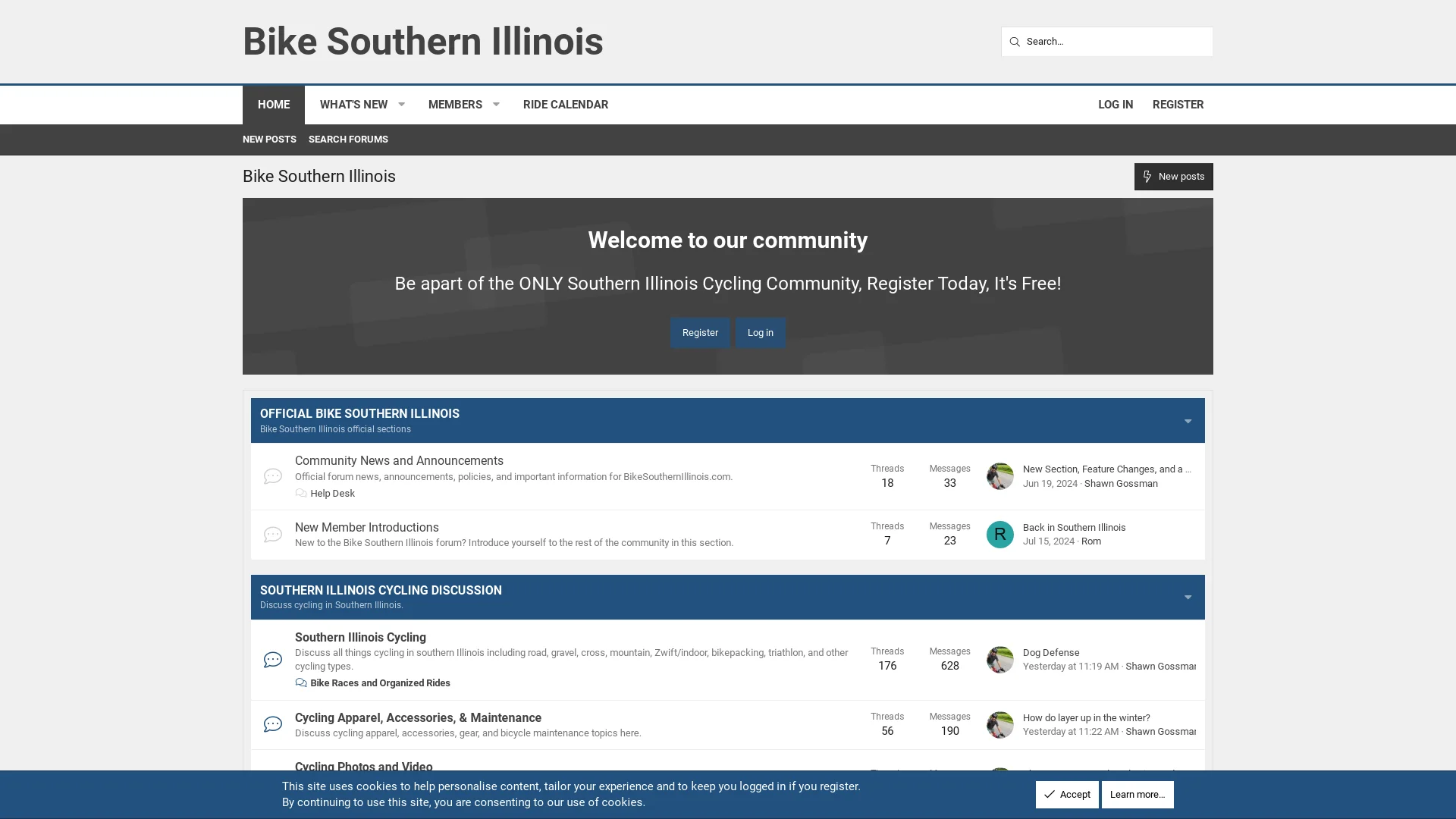Open the Members menu

point(455,105)
